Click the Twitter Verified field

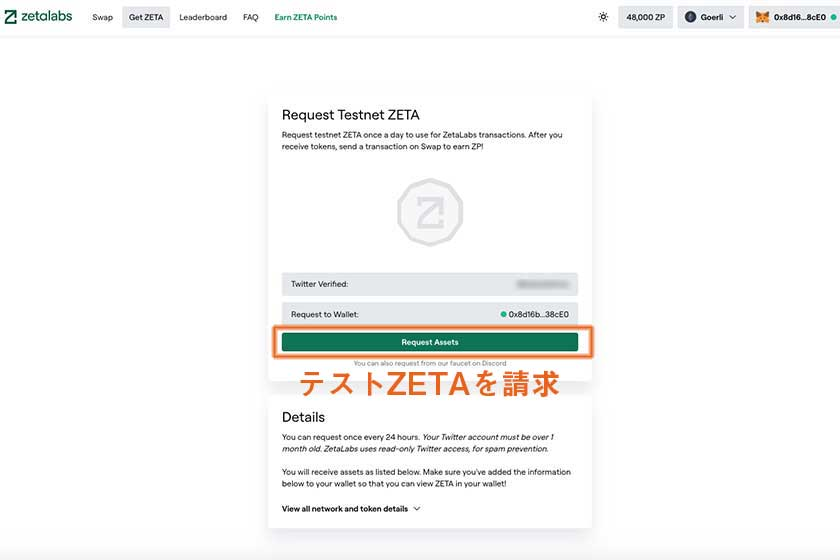click(x=430, y=284)
